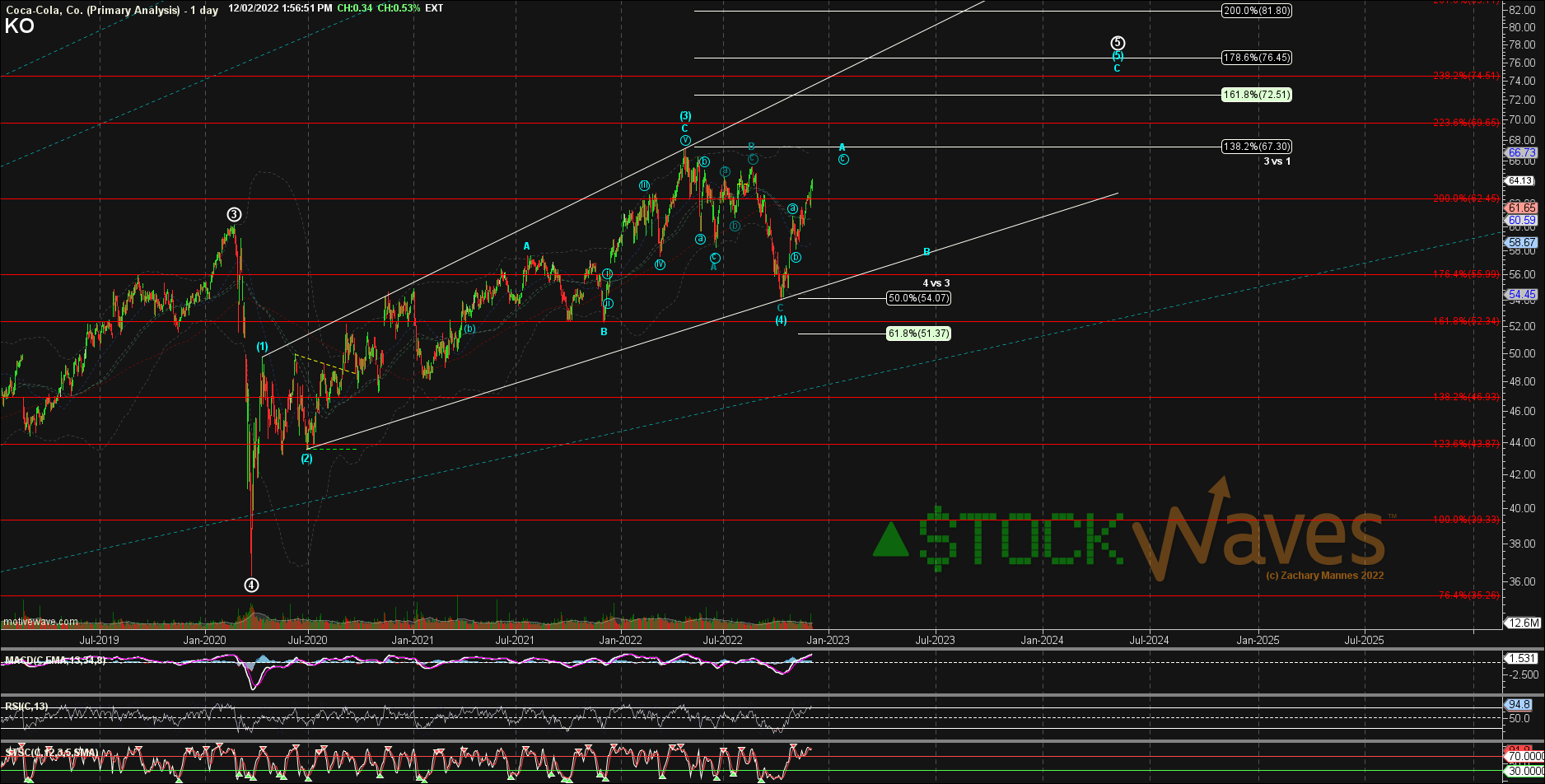Screen dimensions: 1545x784
Task: Click the MACD value tag 1.531
Action: pyautogui.click(x=1521, y=659)
